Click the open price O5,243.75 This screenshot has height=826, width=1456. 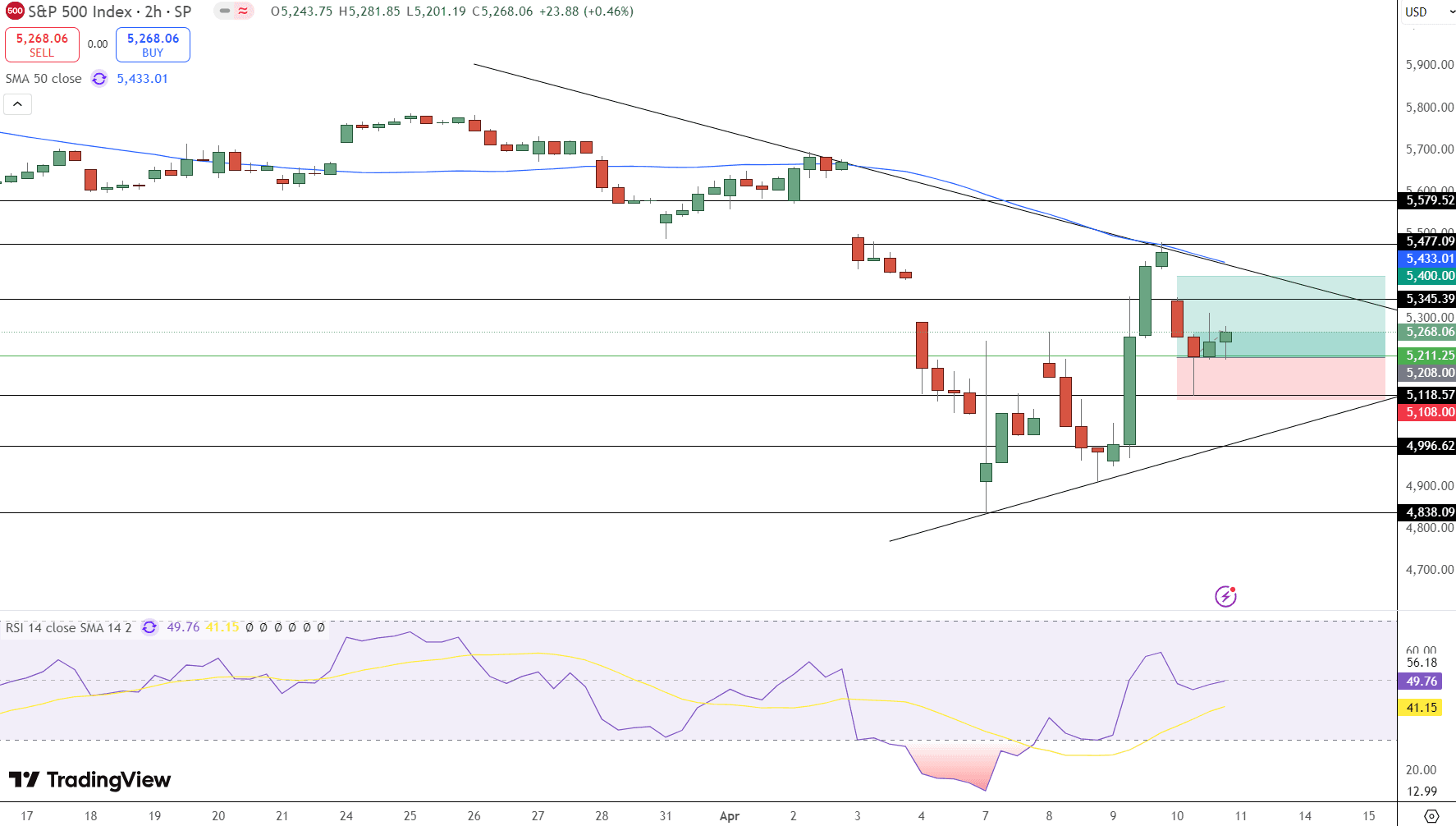coord(301,11)
